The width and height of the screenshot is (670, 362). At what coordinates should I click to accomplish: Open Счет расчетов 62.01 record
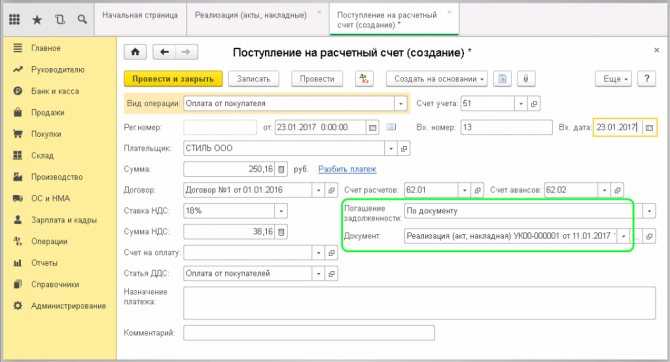pos(478,190)
